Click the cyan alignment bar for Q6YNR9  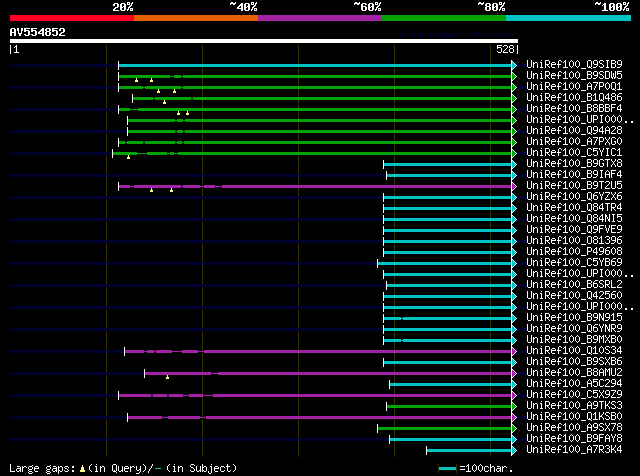pos(447,329)
